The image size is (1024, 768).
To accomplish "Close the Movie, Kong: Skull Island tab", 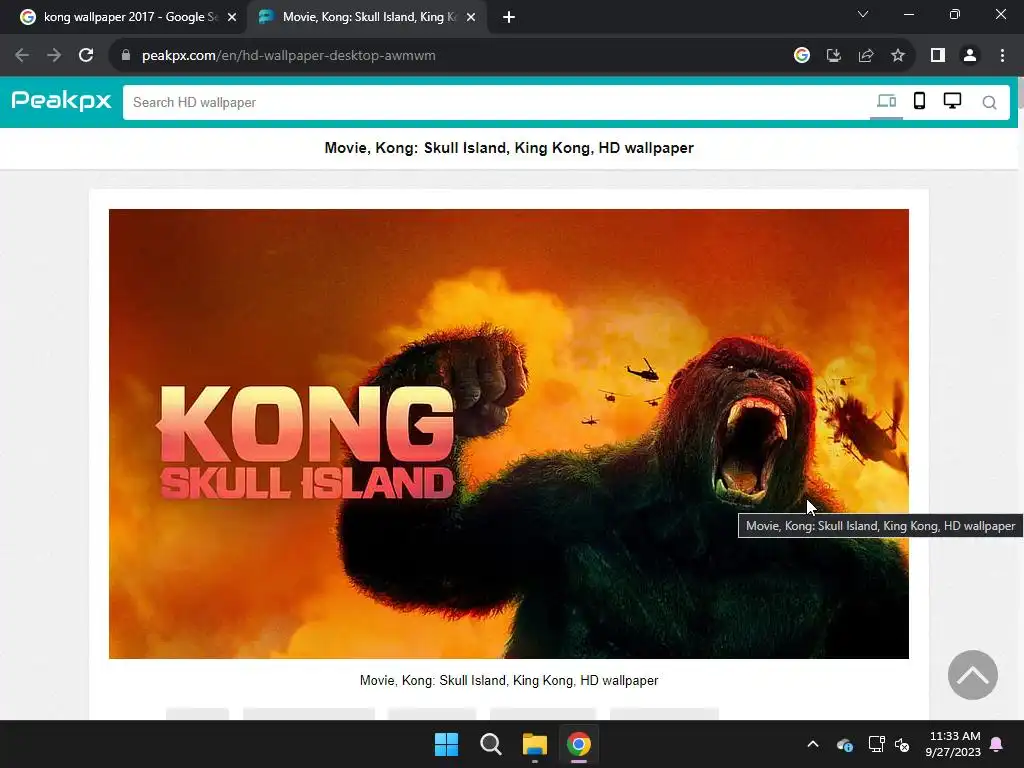I will point(471,17).
